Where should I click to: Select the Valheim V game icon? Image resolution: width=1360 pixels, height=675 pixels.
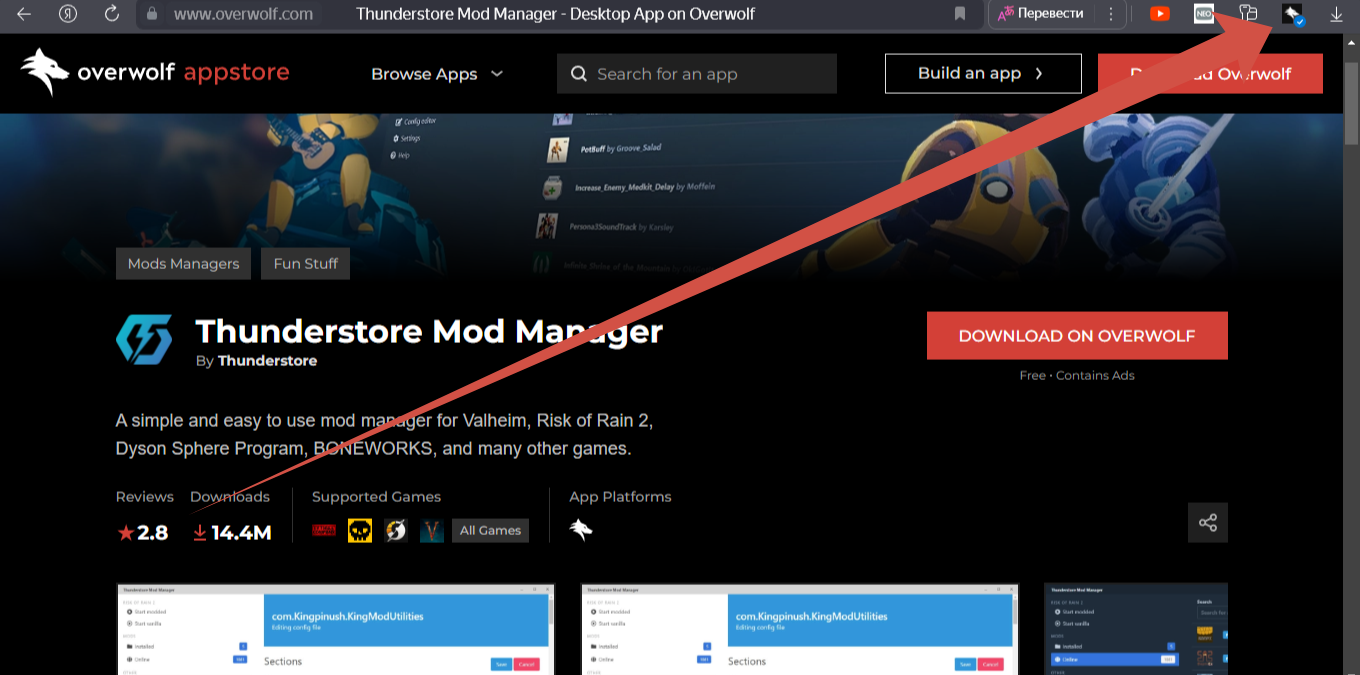coord(431,530)
